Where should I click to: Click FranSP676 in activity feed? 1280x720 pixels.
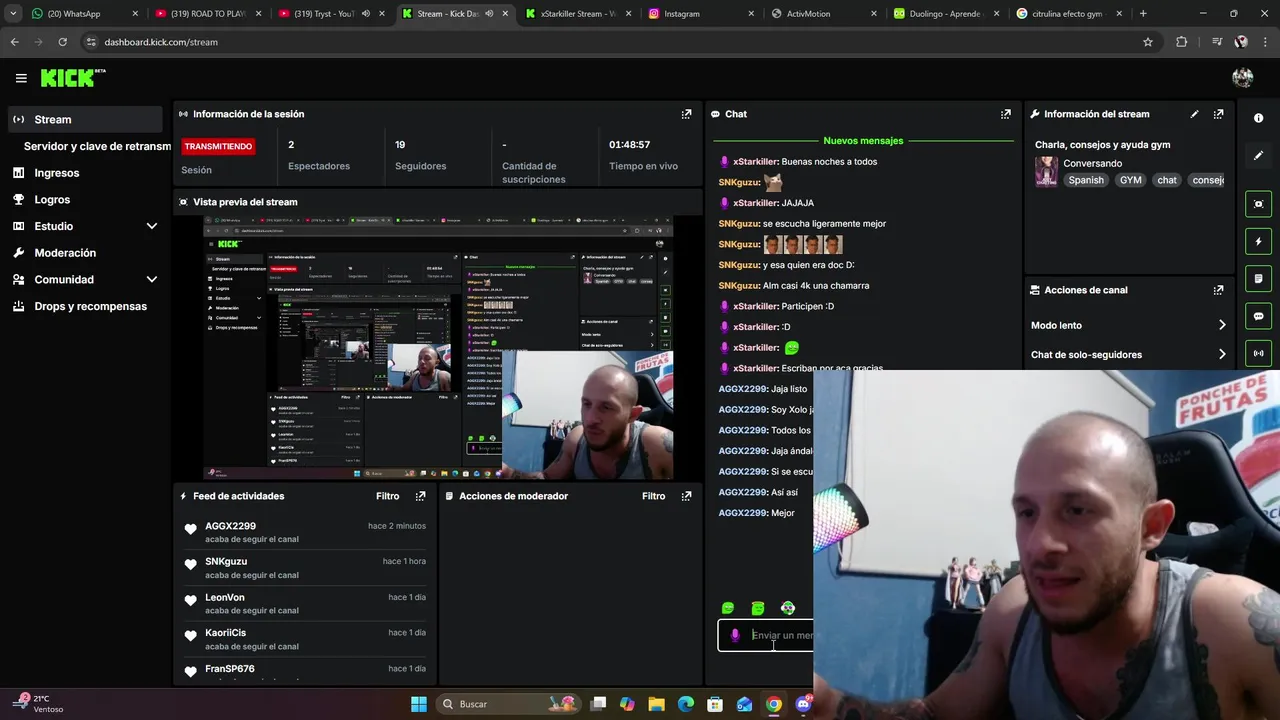pyautogui.click(x=230, y=669)
